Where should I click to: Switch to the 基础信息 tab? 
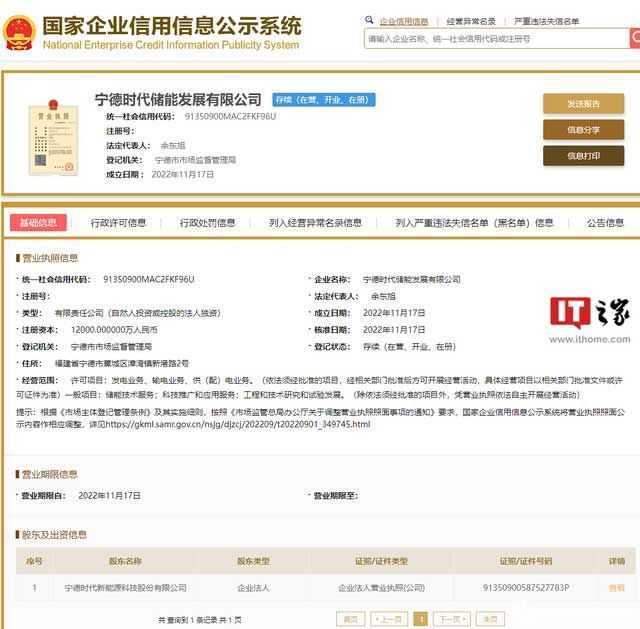[x=38, y=222]
